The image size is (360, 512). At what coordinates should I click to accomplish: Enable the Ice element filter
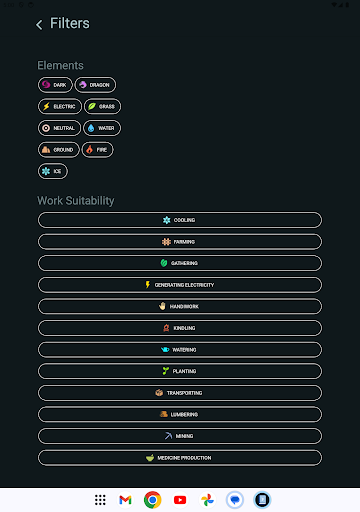pyautogui.click(x=53, y=171)
